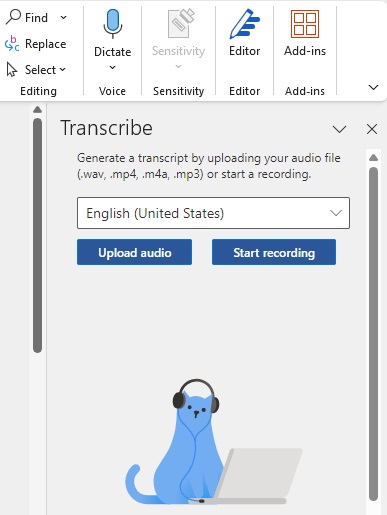The image size is (387, 515).
Task: Click the Replace icon
Action: pos(12,44)
